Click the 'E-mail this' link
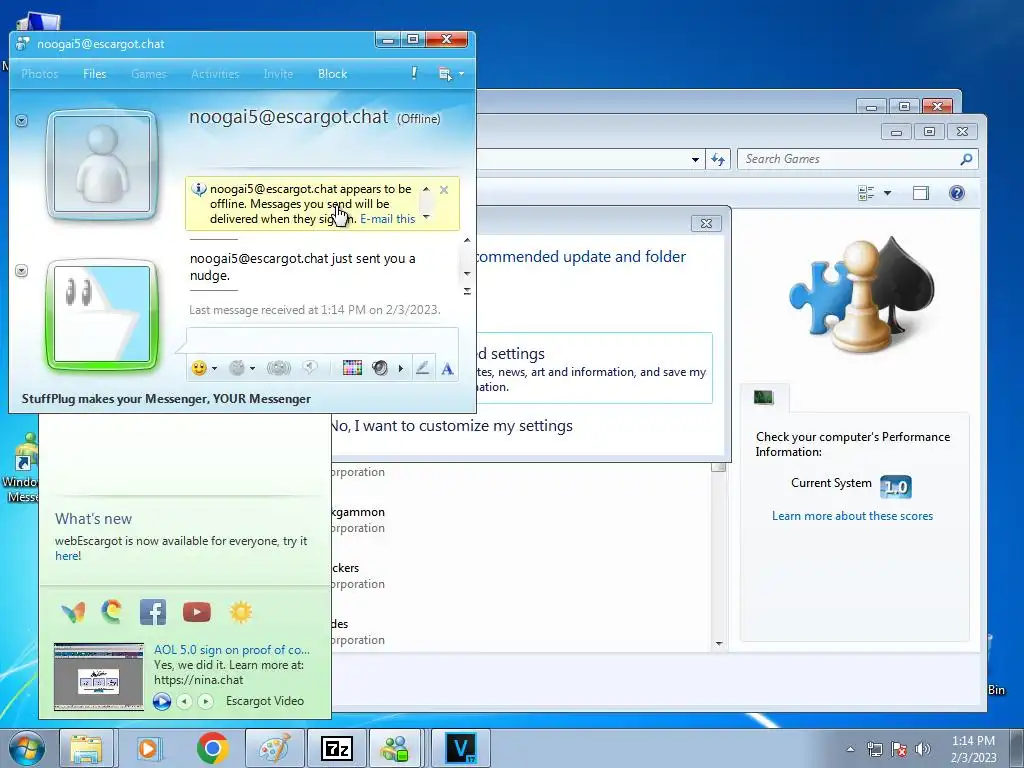Image resolution: width=1024 pixels, height=768 pixels. (387, 219)
